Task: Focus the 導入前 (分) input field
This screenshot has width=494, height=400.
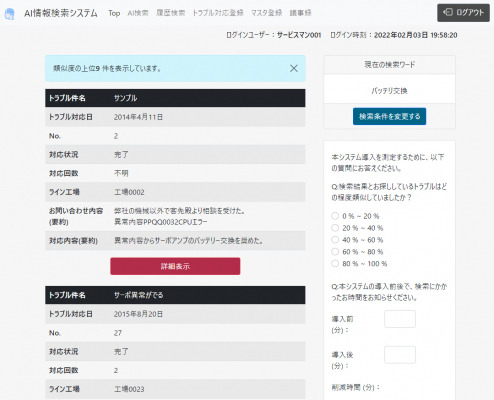Action: coord(400,319)
